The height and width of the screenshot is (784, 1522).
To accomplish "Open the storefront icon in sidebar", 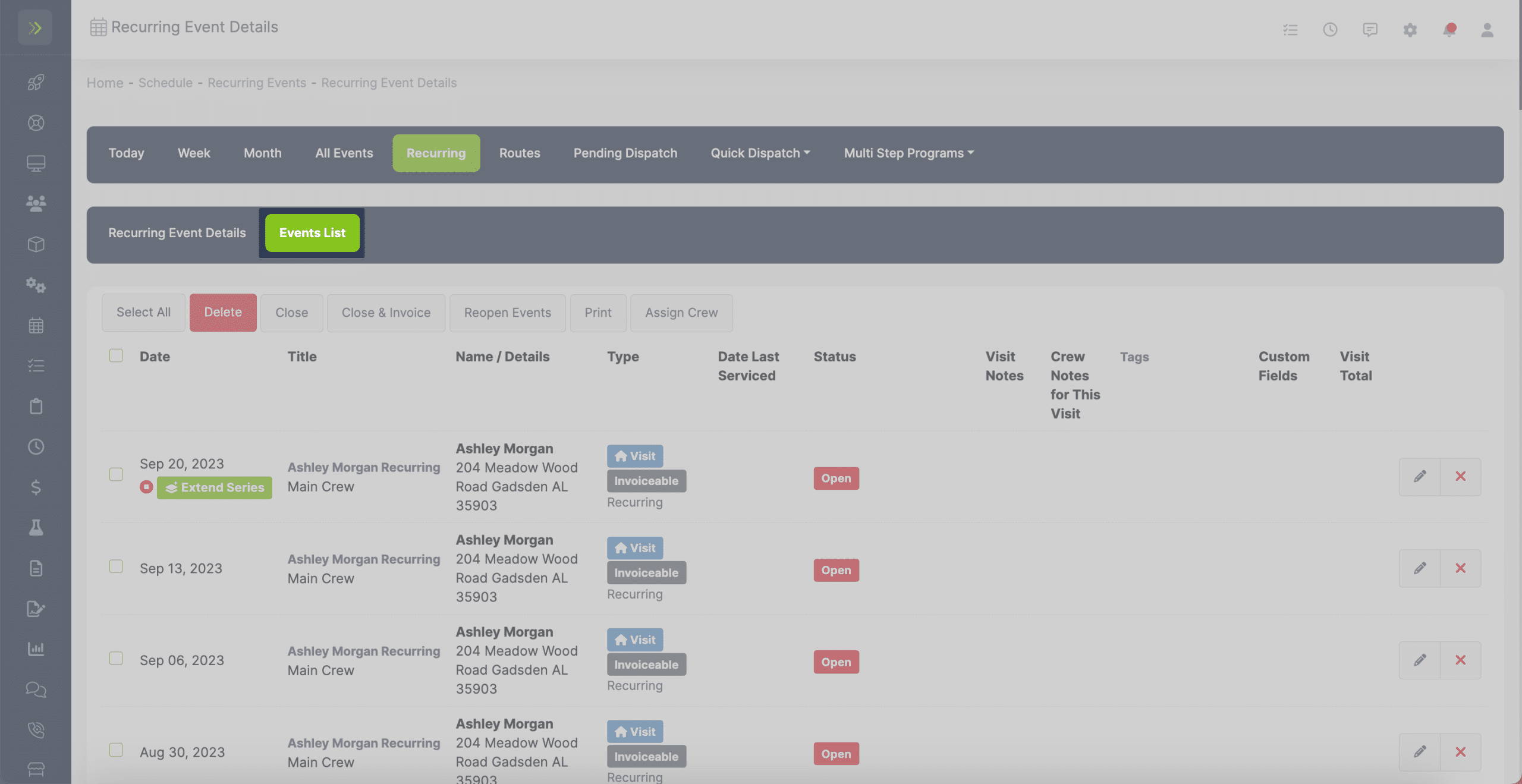I will [x=36, y=770].
